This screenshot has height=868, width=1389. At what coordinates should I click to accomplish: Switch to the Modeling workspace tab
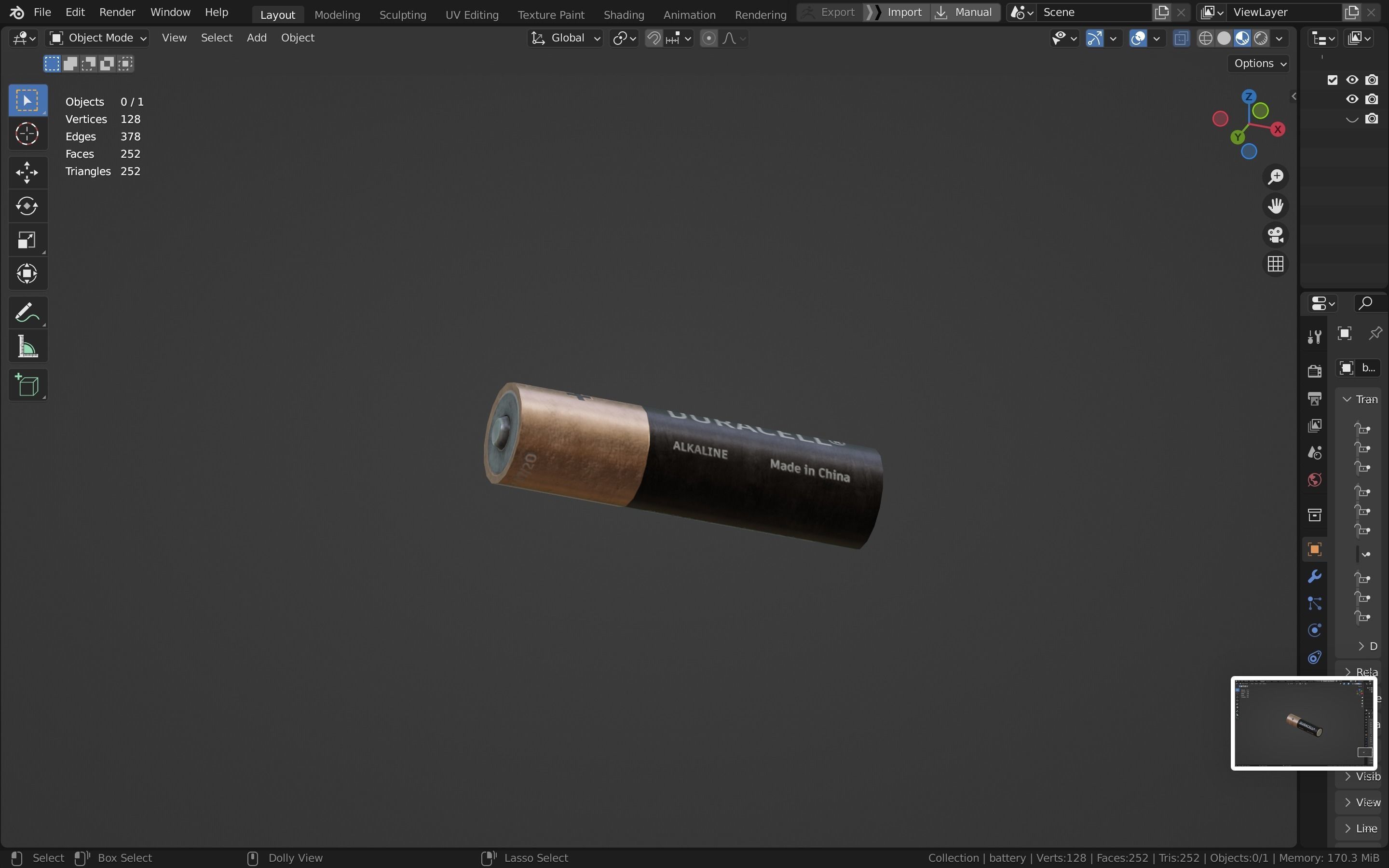[338, 14]
